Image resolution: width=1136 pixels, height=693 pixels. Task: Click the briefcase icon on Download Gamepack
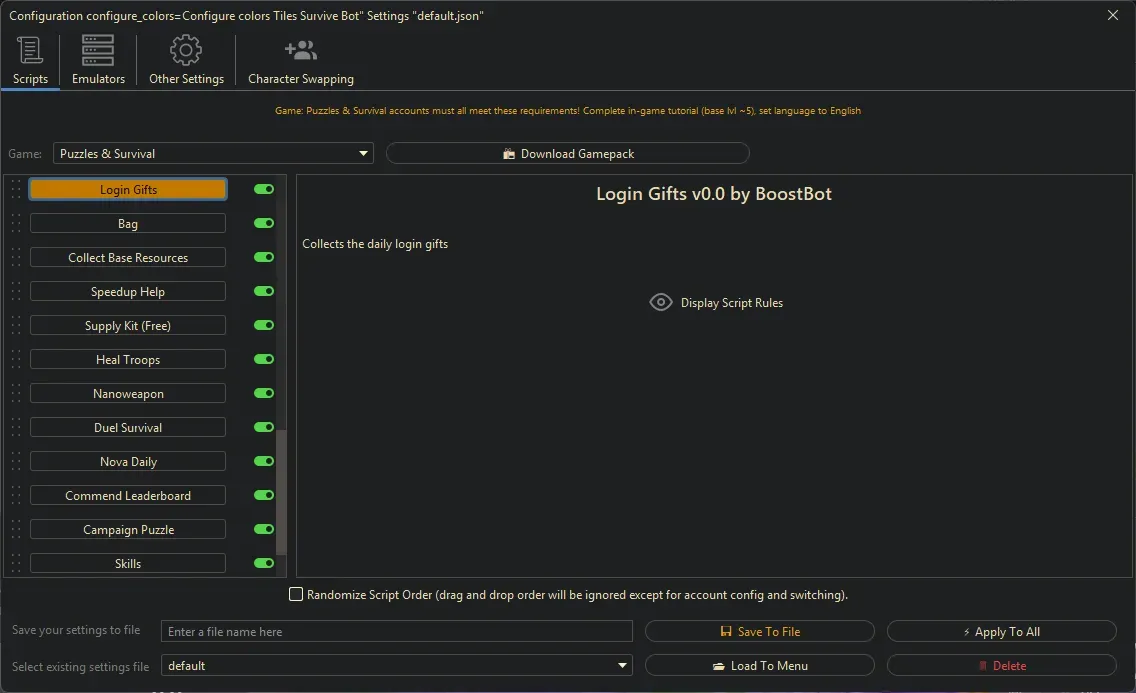pos(511,153)
